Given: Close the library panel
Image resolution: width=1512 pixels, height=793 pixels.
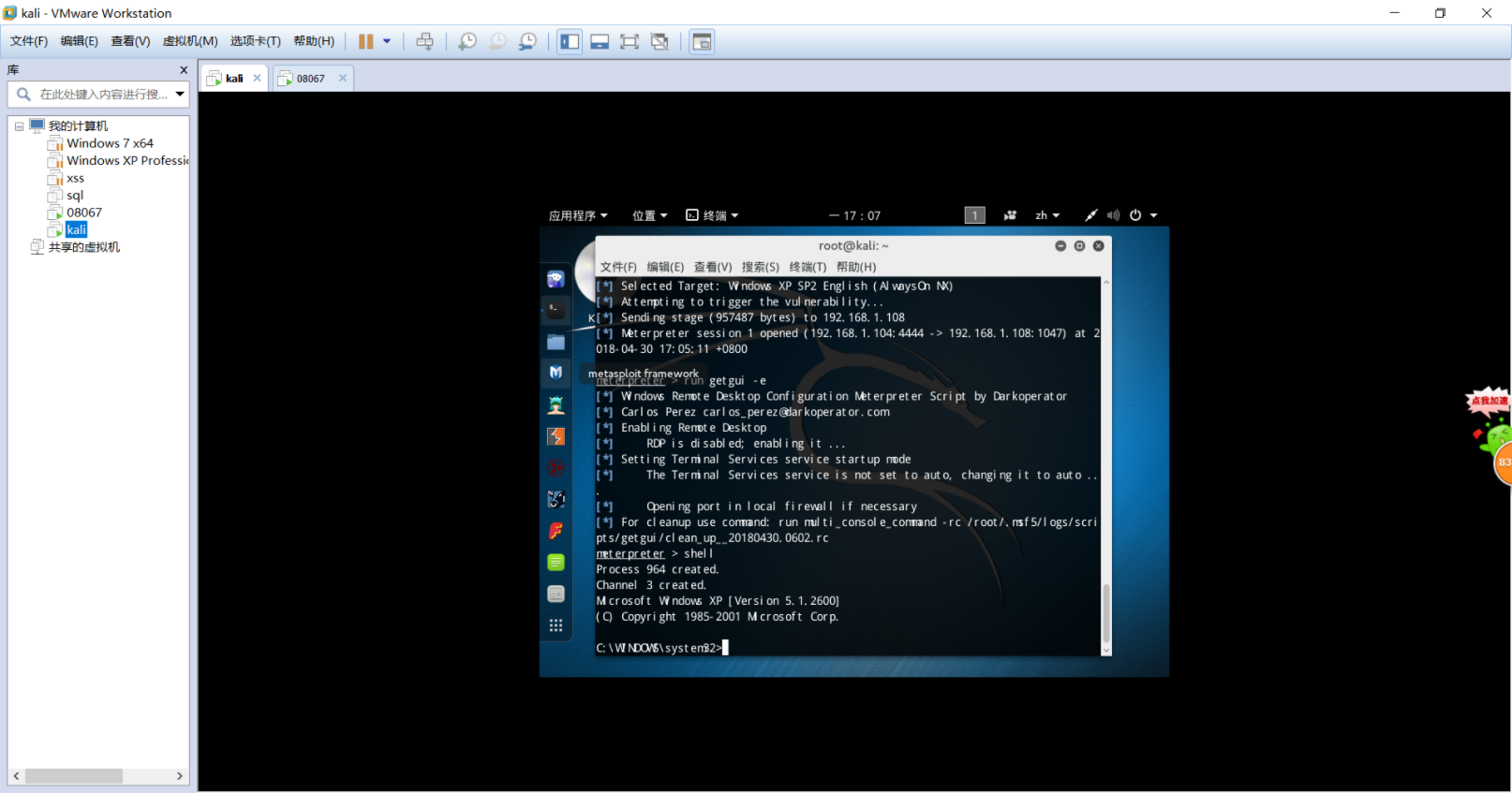Looking at the screenshot, I should [184, 70].
